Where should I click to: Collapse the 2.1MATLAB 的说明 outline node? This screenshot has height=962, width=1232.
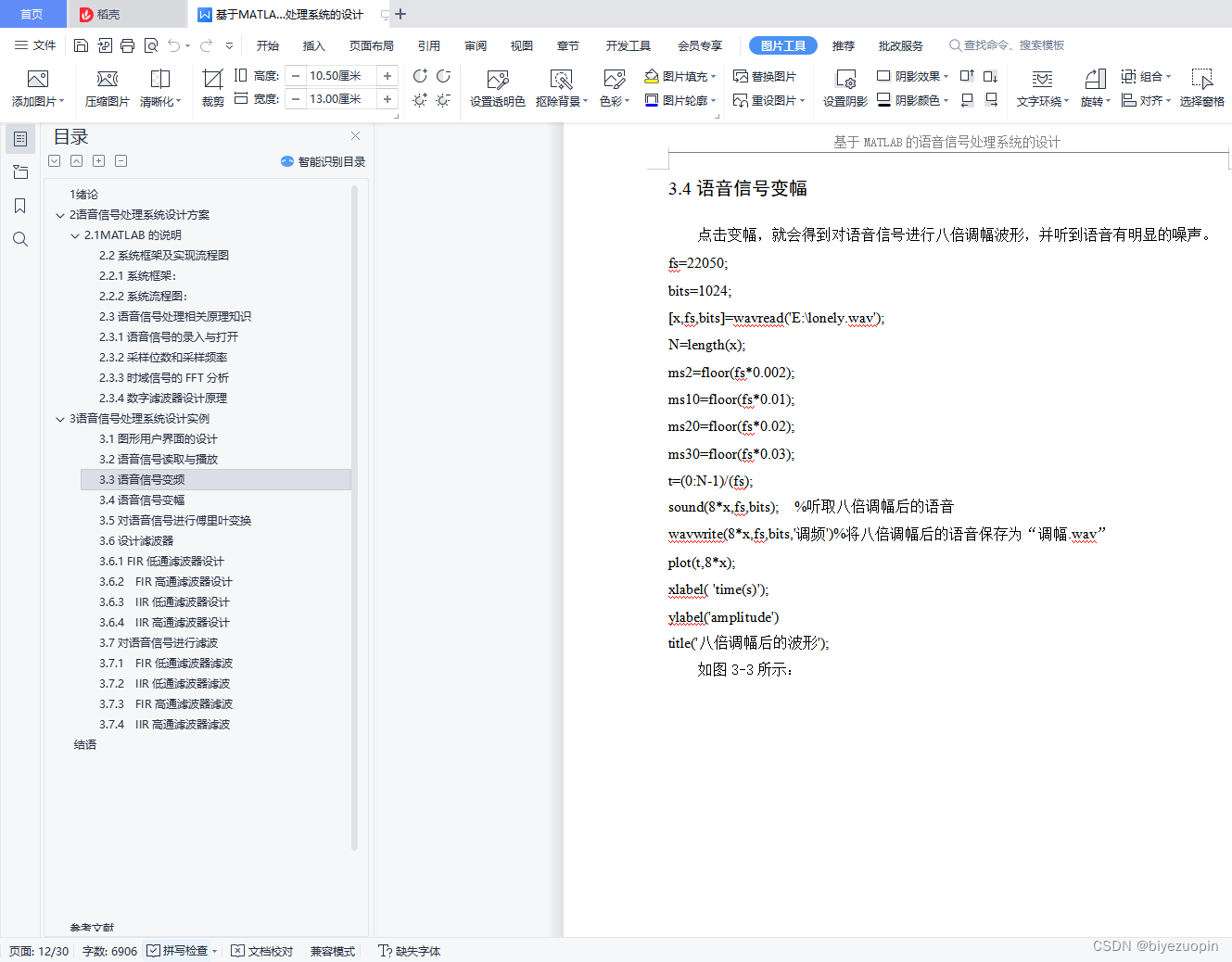[75, 234]
